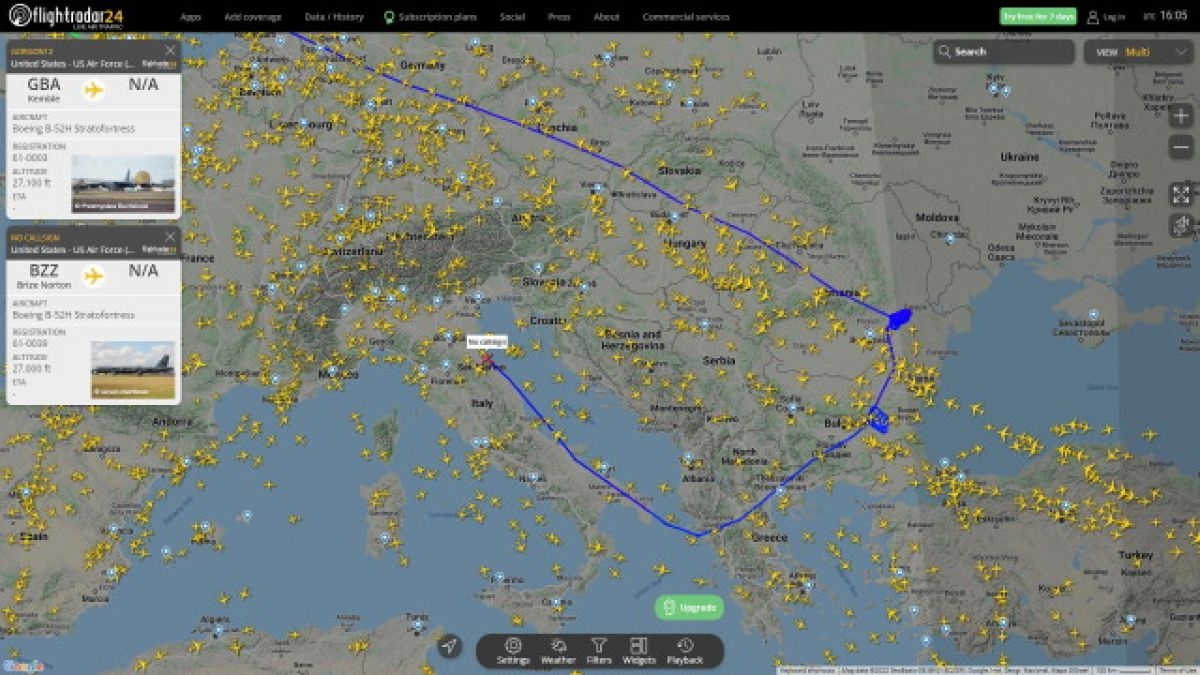Open the Weather layer options

[x=558, y=649]
